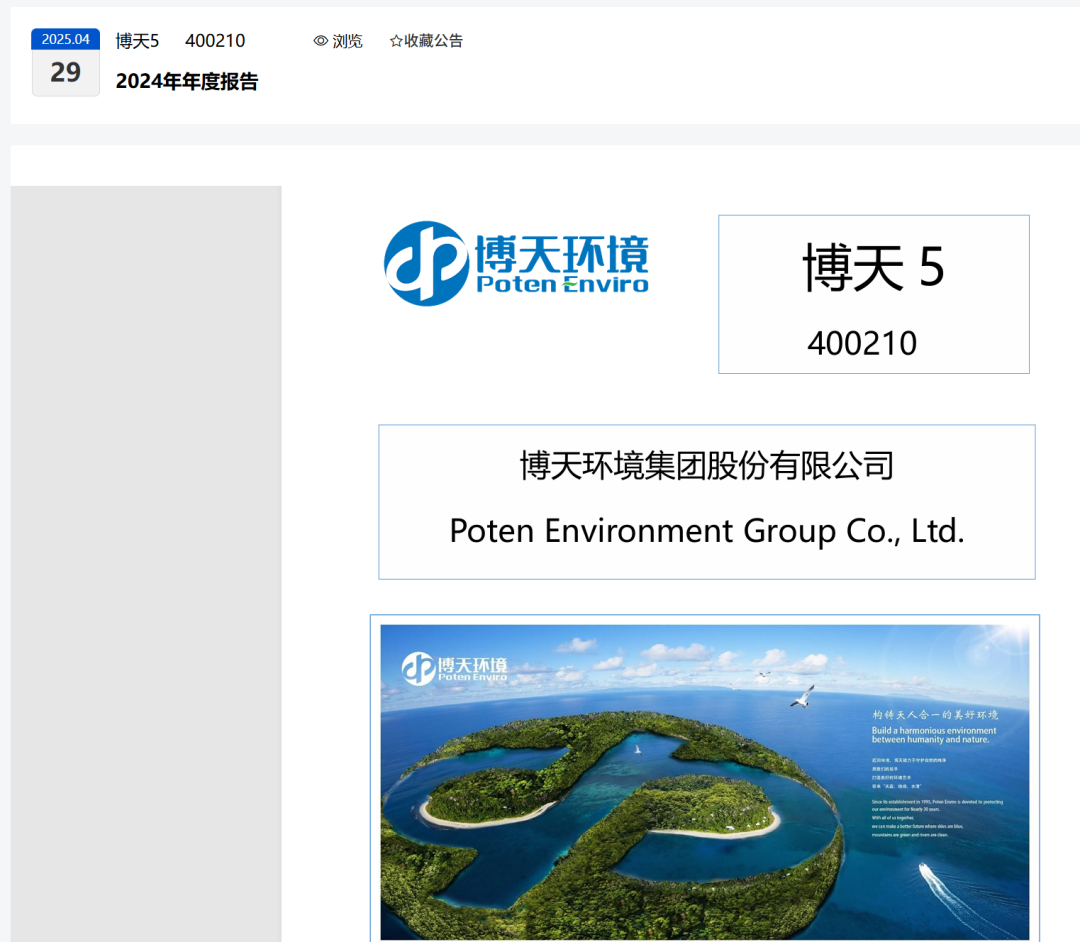Viewport: 1080px width, 942px height.
Task: Click the grey left sidebar panel
Action: pos(146,563)
